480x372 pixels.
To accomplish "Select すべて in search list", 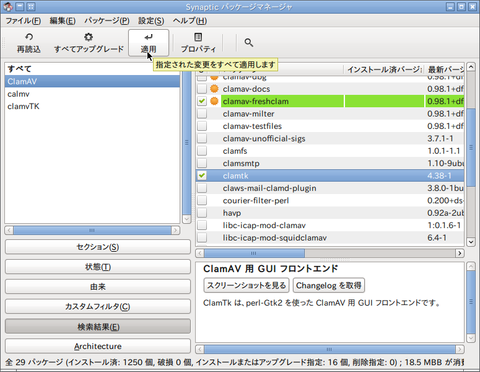I will tap(92, 69).
